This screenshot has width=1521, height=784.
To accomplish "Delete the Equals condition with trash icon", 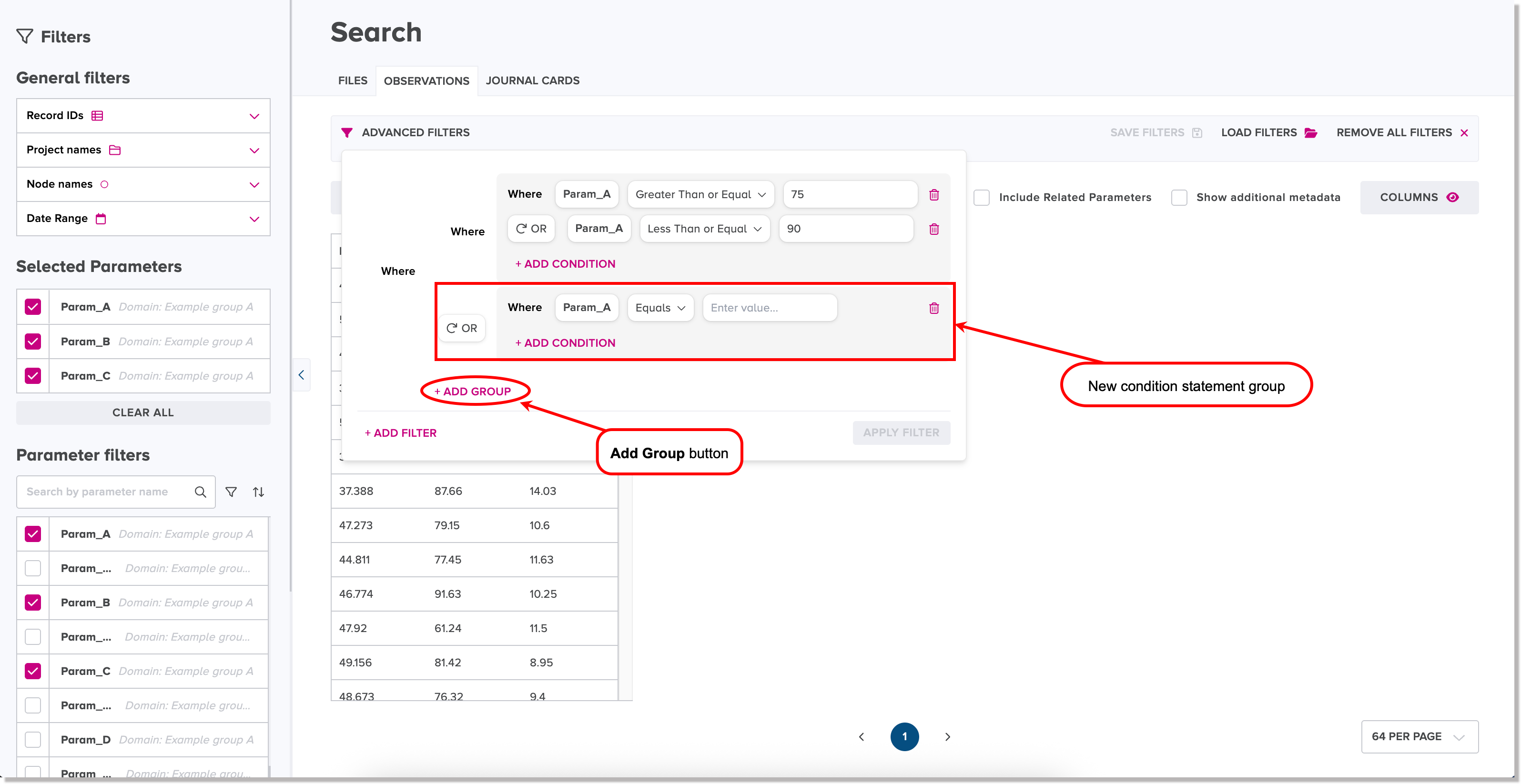I will [934, 308].
